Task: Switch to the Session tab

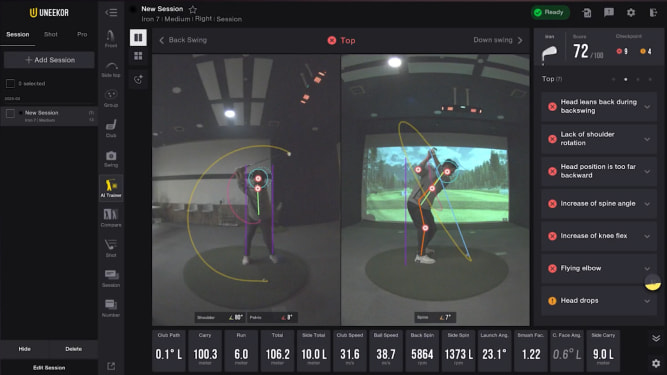Action: click(18, 34)
